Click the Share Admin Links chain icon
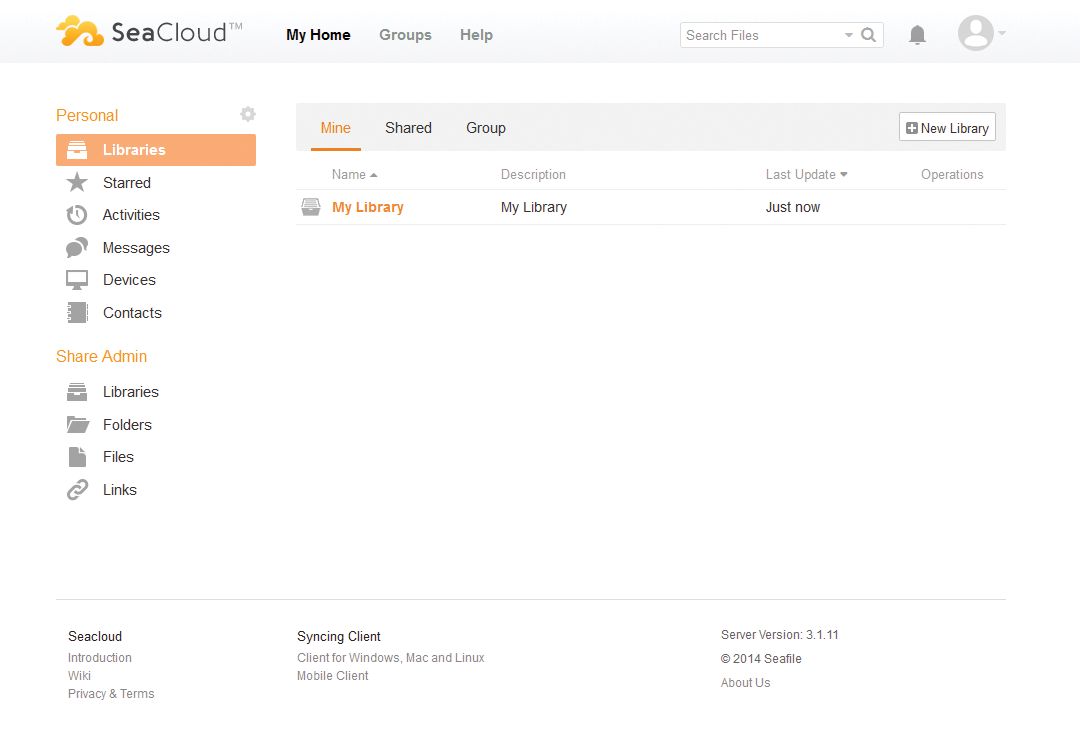Viewport: 1080px width, 743px height. [77, 490]
